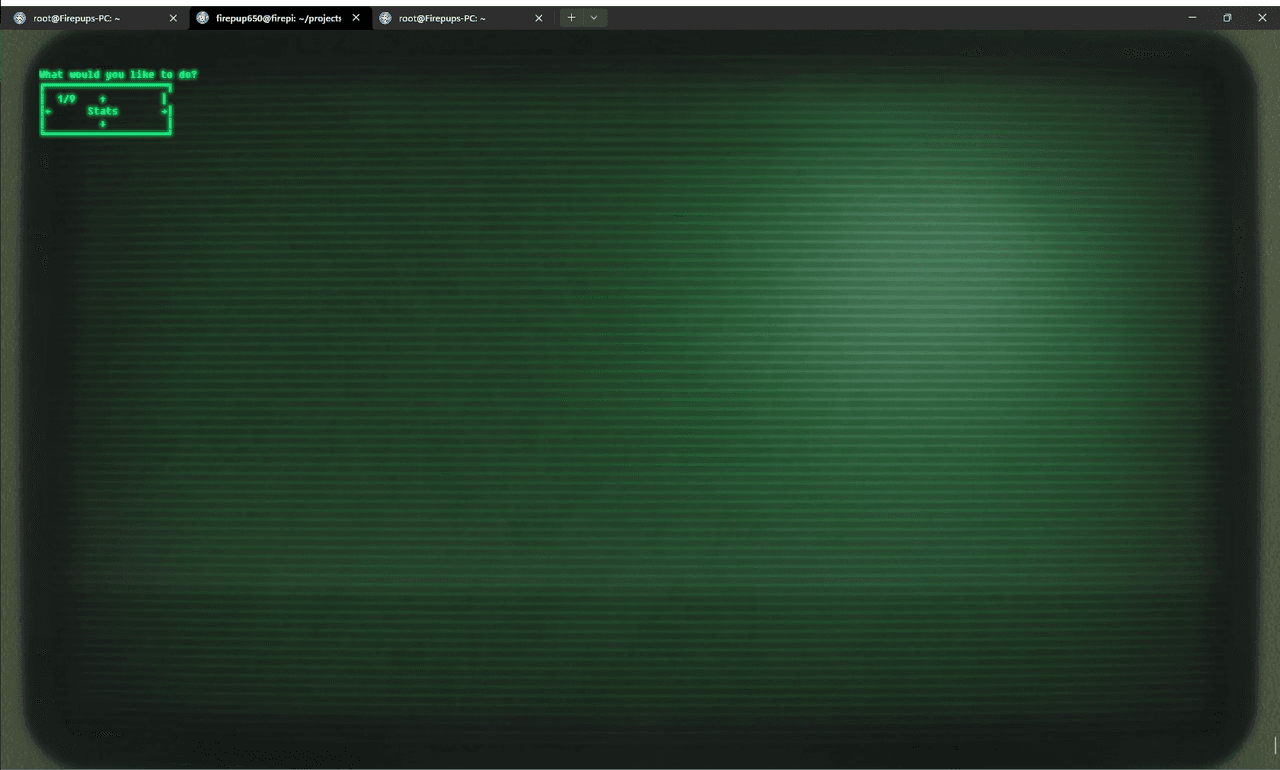Maximize the terminal window
The image size is (1280, 770).
[1227, 18]
